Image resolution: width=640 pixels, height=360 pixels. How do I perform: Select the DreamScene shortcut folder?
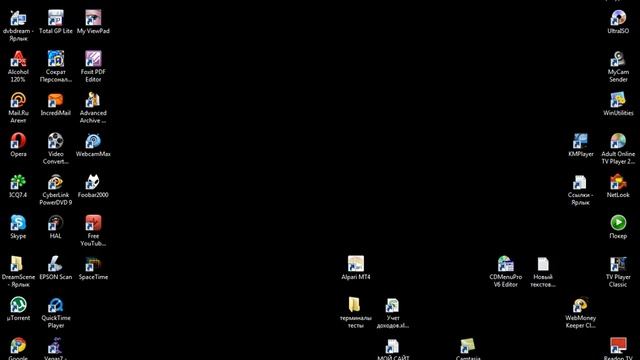point(18,264)
